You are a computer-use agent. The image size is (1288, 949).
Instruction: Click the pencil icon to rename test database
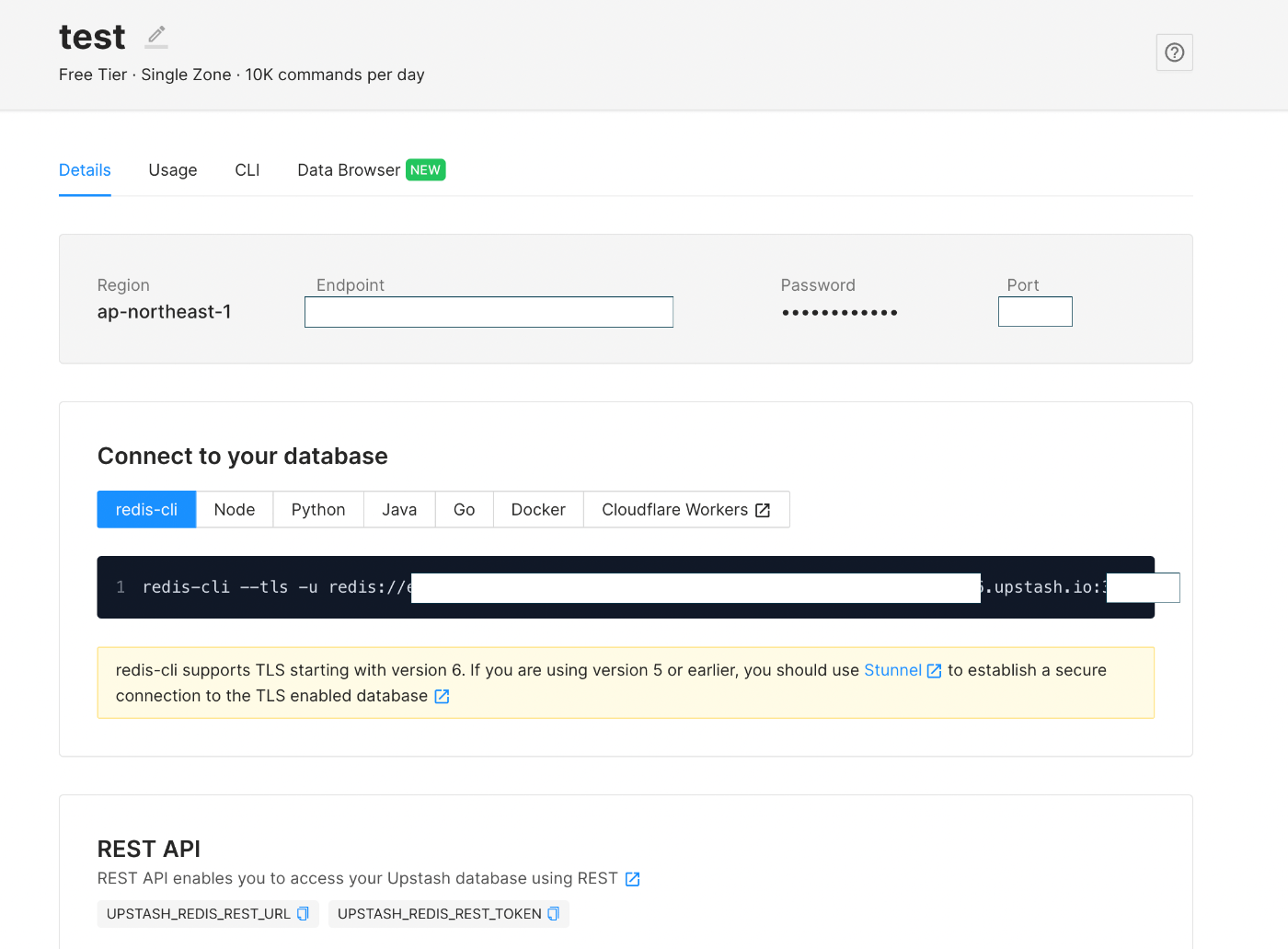click(x=156, y=37)
